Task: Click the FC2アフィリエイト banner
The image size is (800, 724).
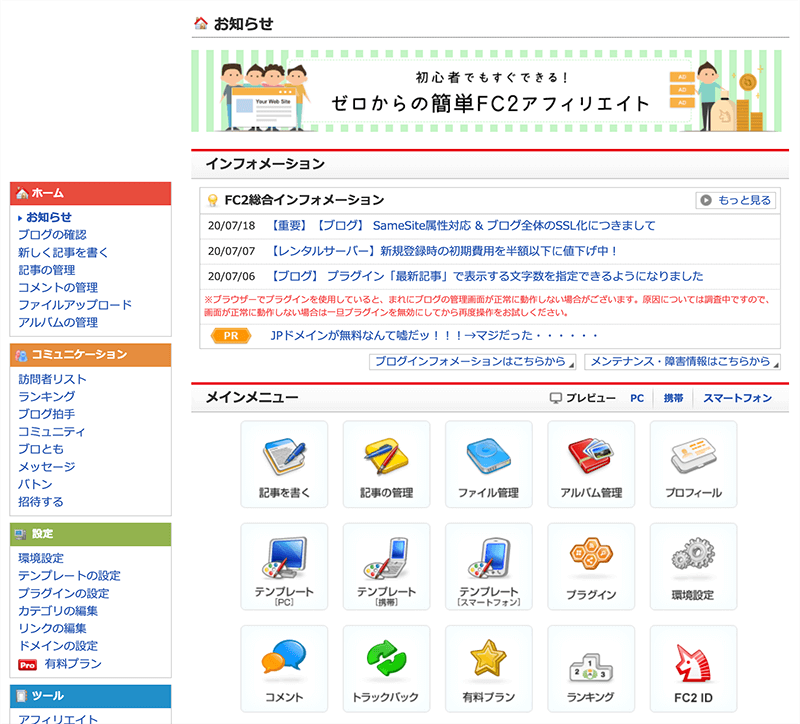Action: [486, 91]
